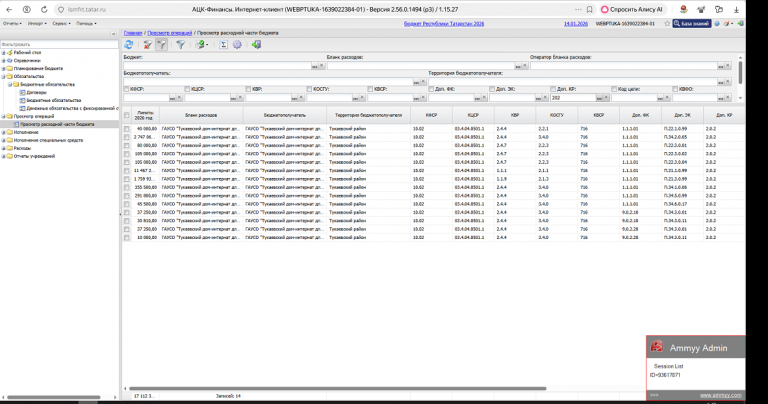Click the horizontal scrollbar under the table
The height and width of the screenshot is (404, 768).
pos(337,388)
